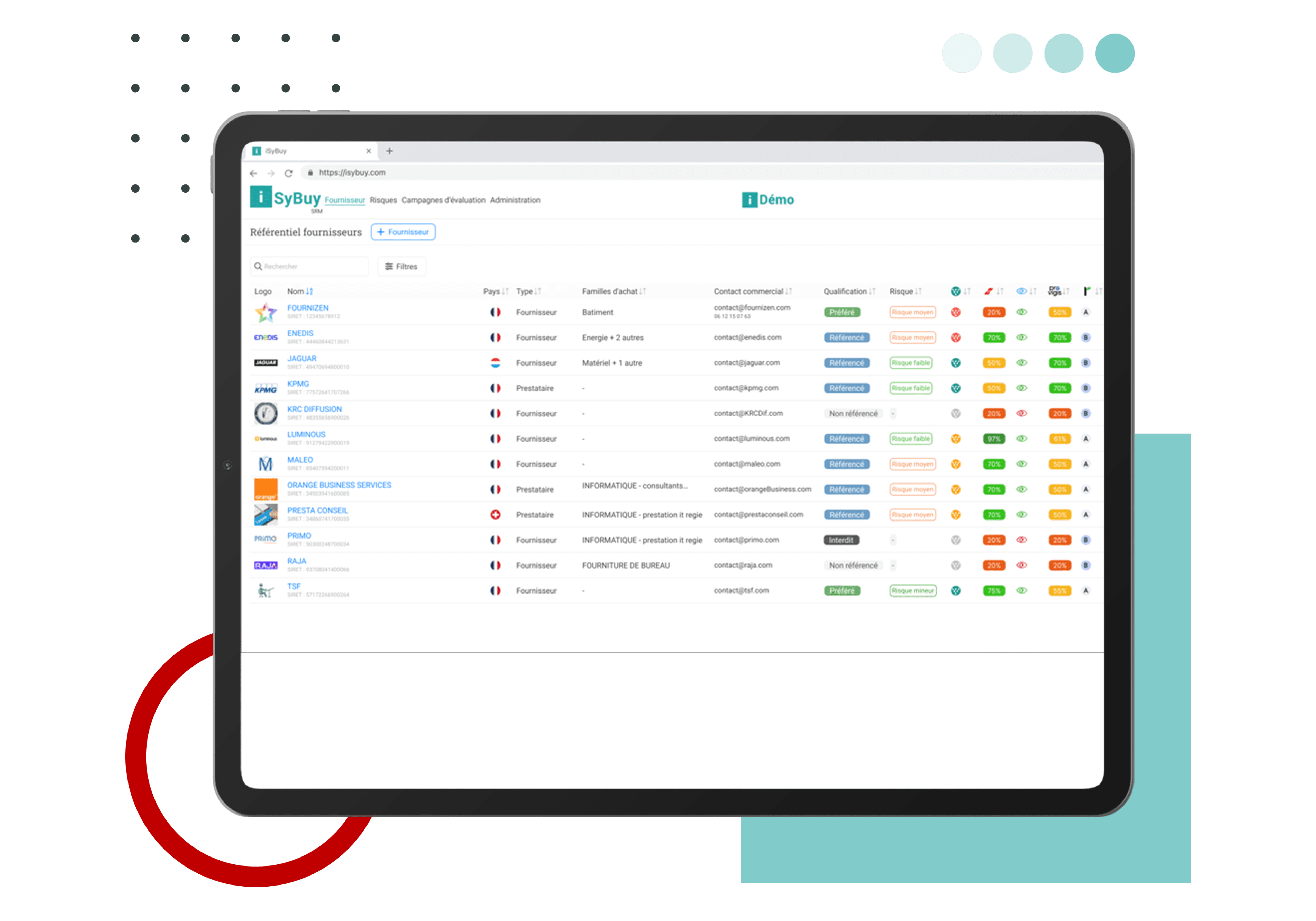The height and width of the screenshot is (921, 1316).
Task: Toggle green eye icon in KPMG row
Action: (1021, 388)
